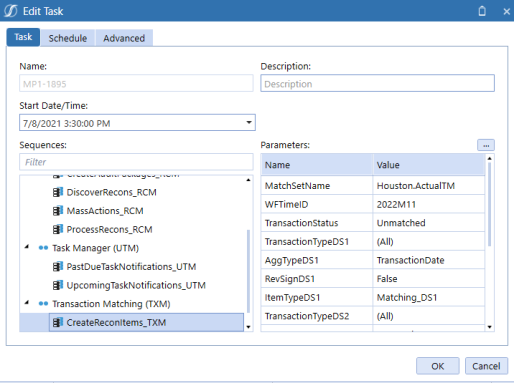This screenshot has width=514, height=383.
Task: Select the ProcessRecons_RCM sequence icon
Action: tap(58, 229)
